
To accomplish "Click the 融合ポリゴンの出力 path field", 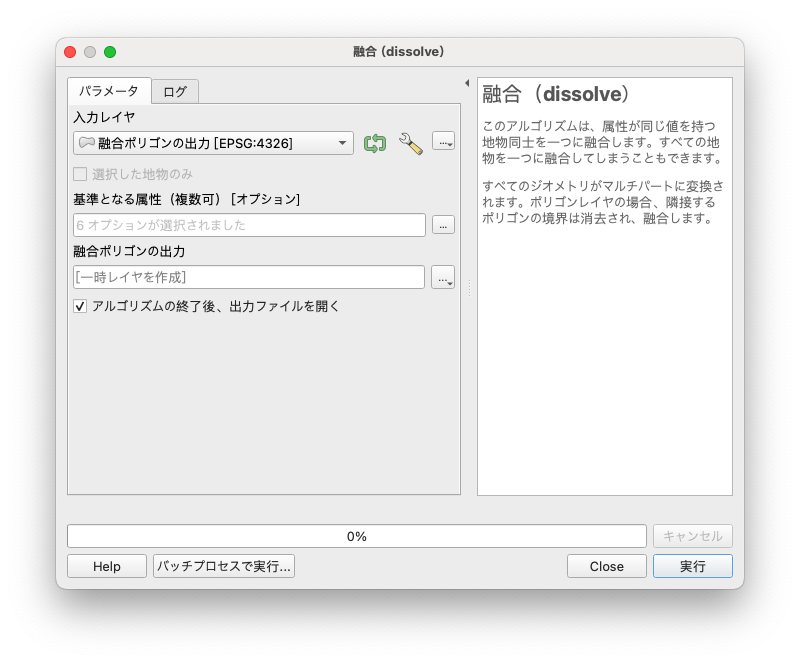I will [249, 278].
